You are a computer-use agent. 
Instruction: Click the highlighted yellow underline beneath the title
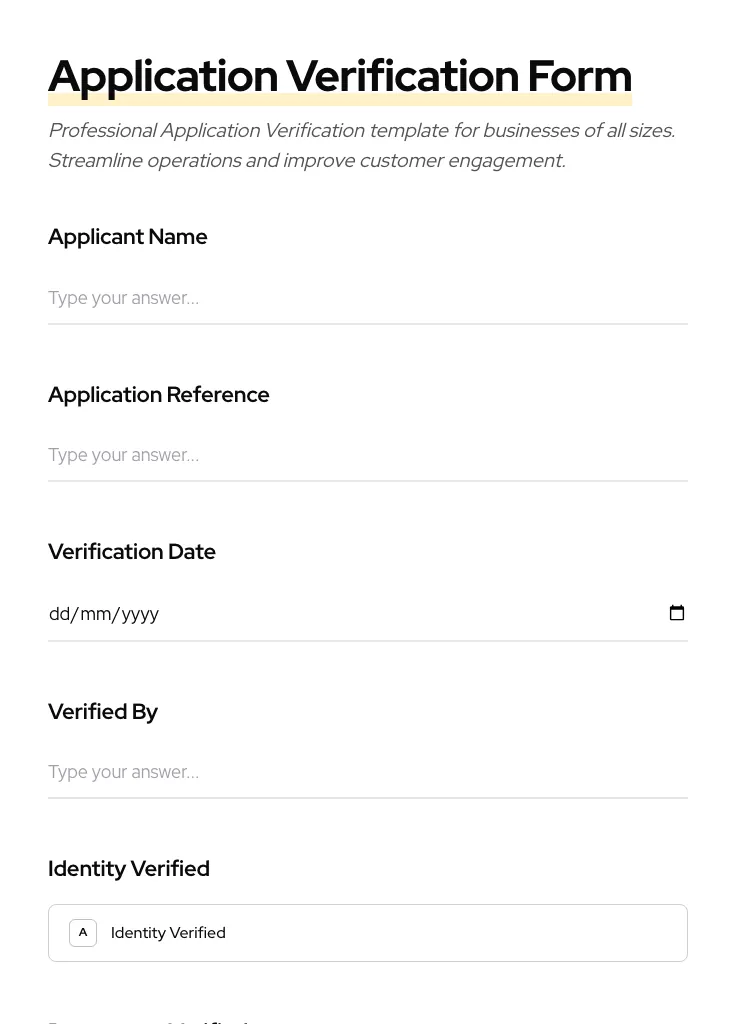340,100
